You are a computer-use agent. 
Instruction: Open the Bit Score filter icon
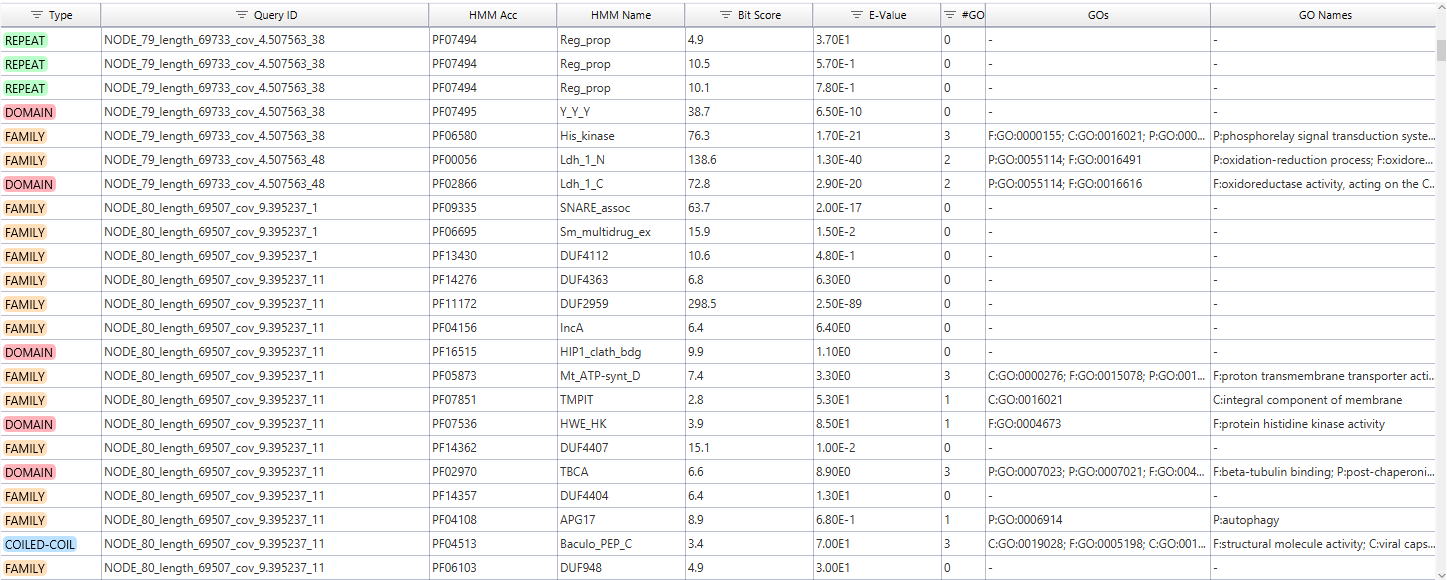726,15
